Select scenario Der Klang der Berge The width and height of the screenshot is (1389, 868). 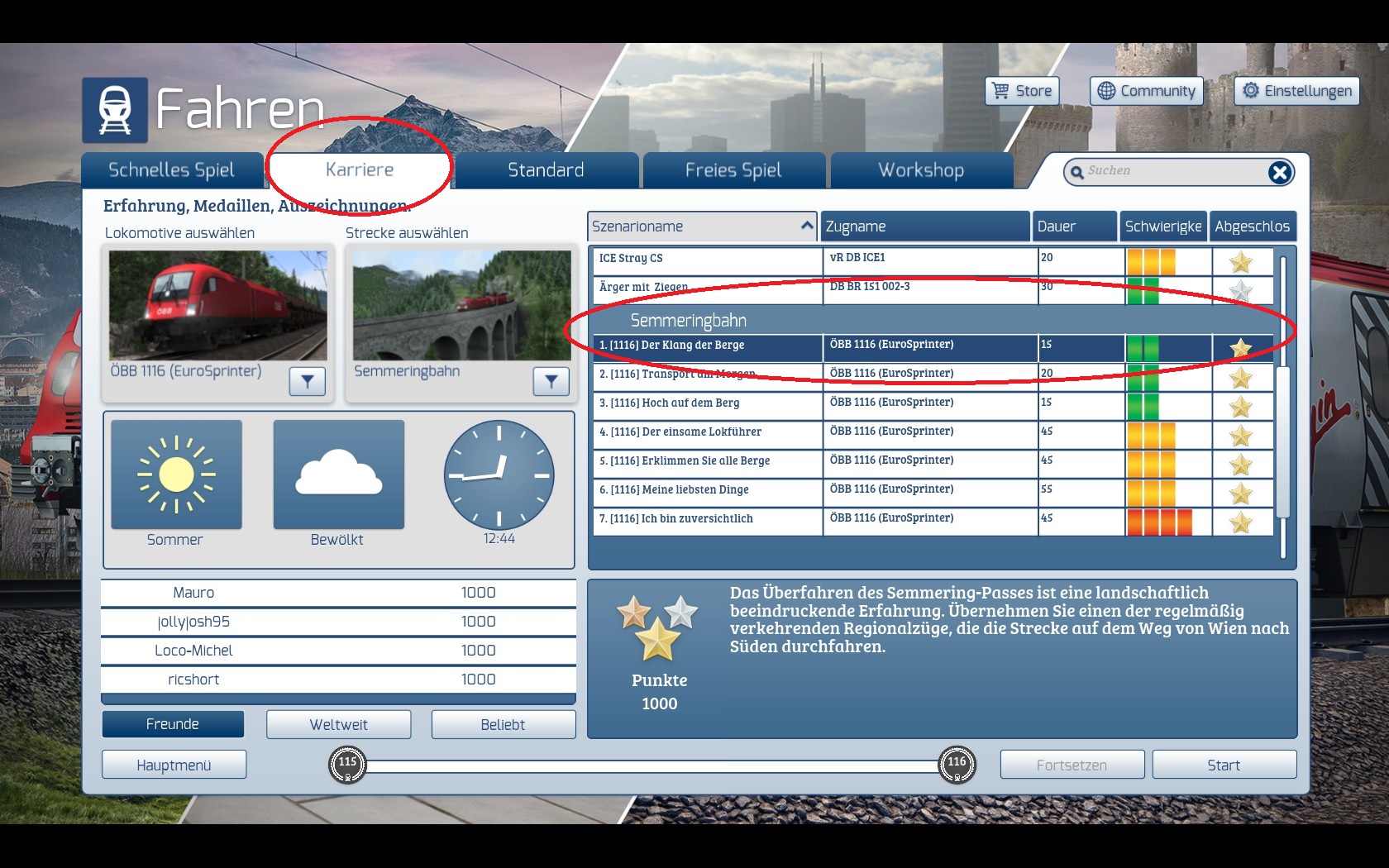[x=933, y=348]
